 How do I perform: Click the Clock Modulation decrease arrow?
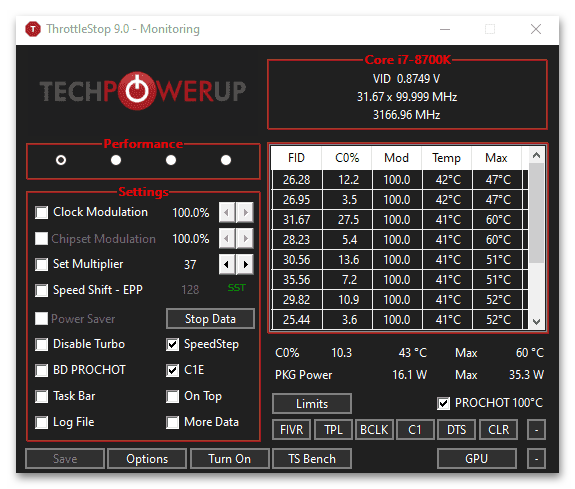click(227, 212)
